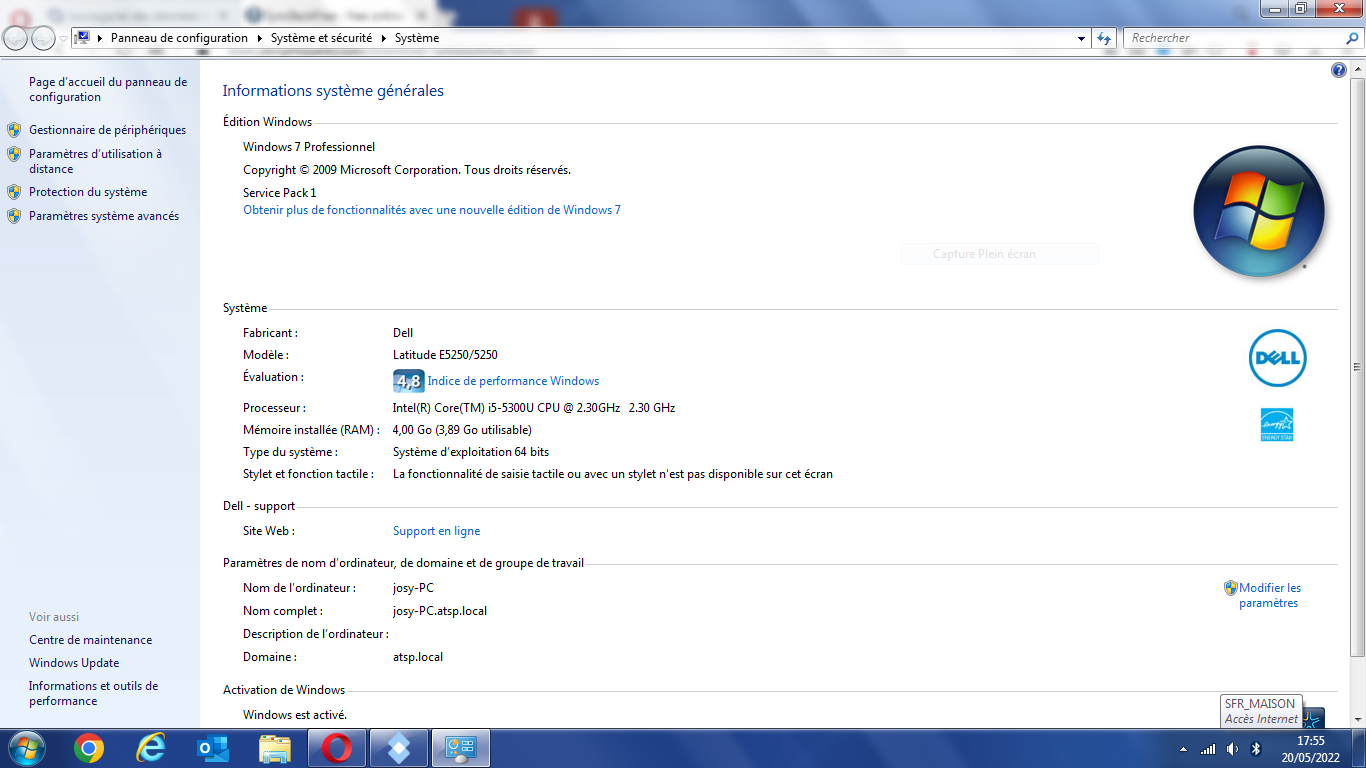Open Page d'accueil du panneau de configuration

[x=108, y=90]
